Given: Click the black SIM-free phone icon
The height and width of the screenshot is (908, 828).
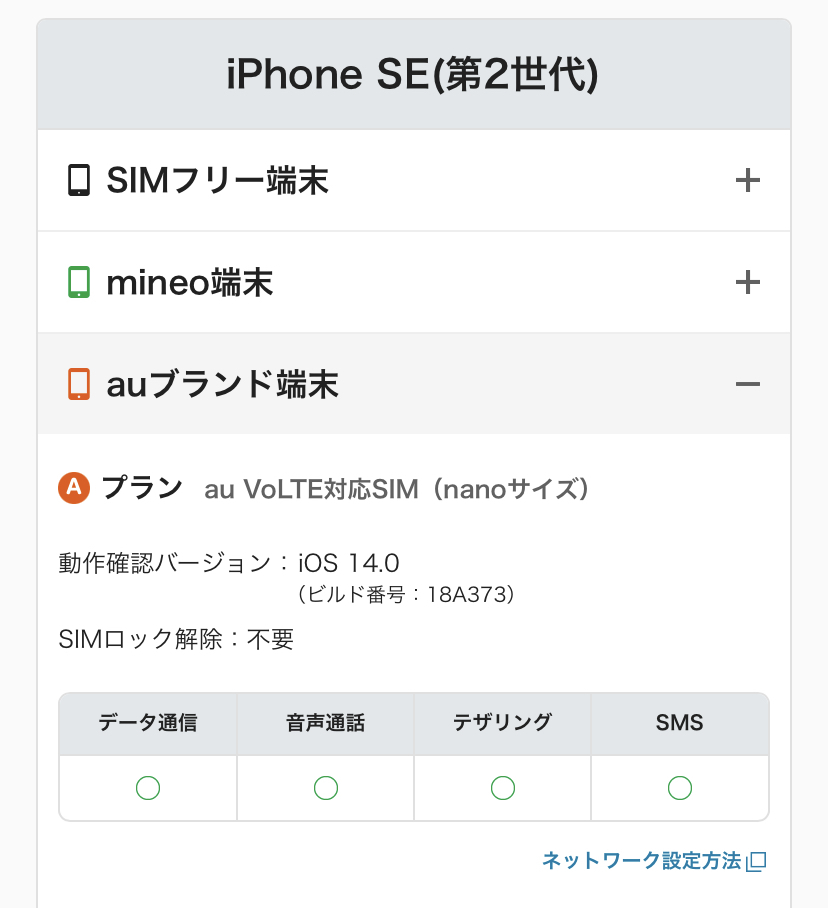Looking at the screenshot, I should click(x=79, y=181).
